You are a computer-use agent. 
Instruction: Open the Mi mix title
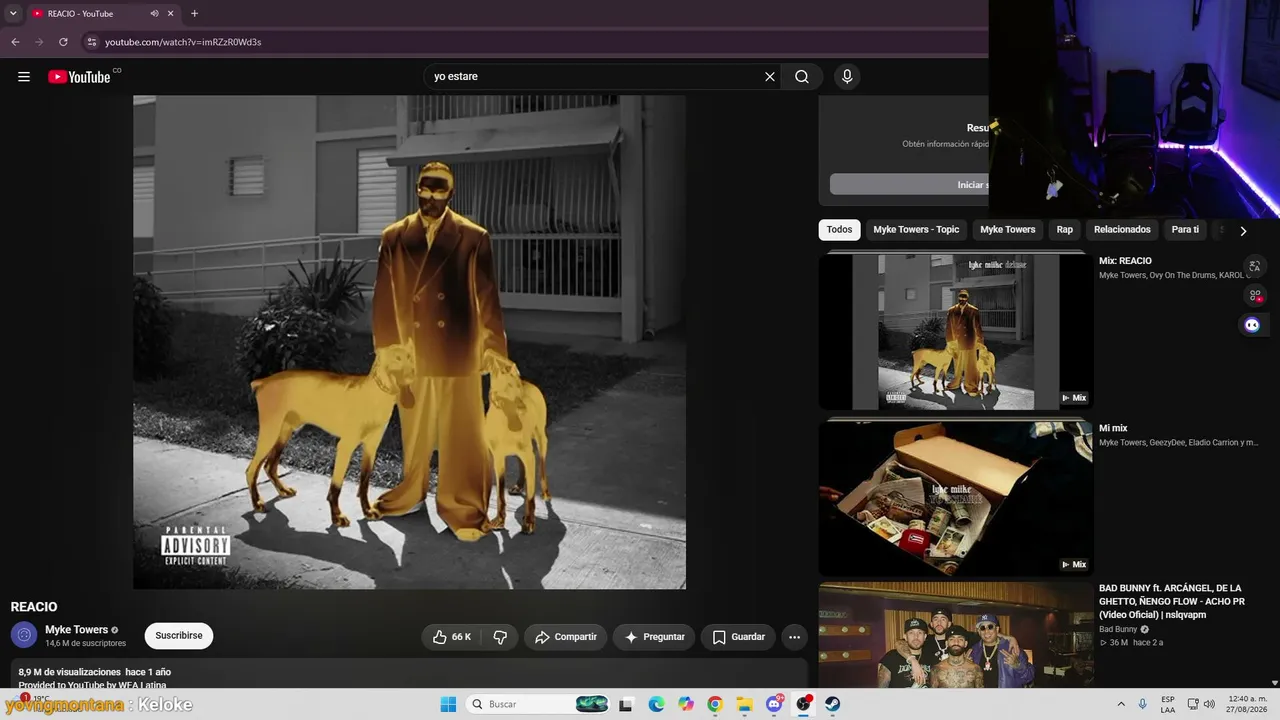click(1113, 428)
